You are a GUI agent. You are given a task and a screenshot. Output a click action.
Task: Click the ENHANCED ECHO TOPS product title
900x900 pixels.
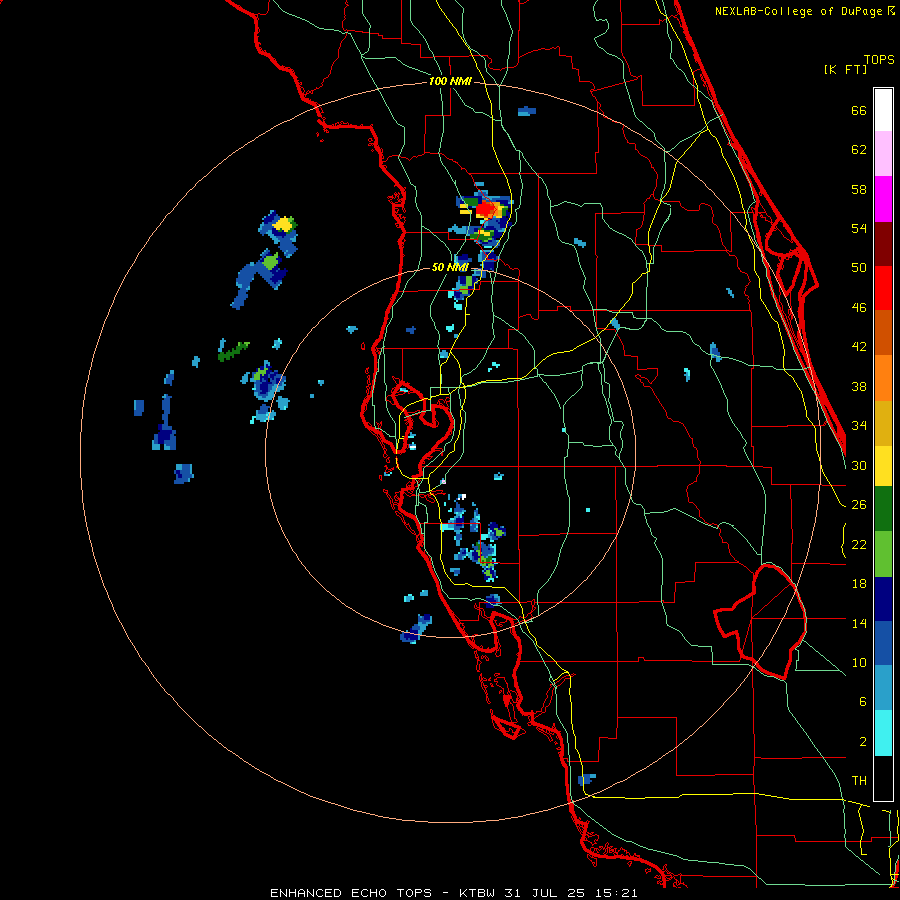[350, 893]
